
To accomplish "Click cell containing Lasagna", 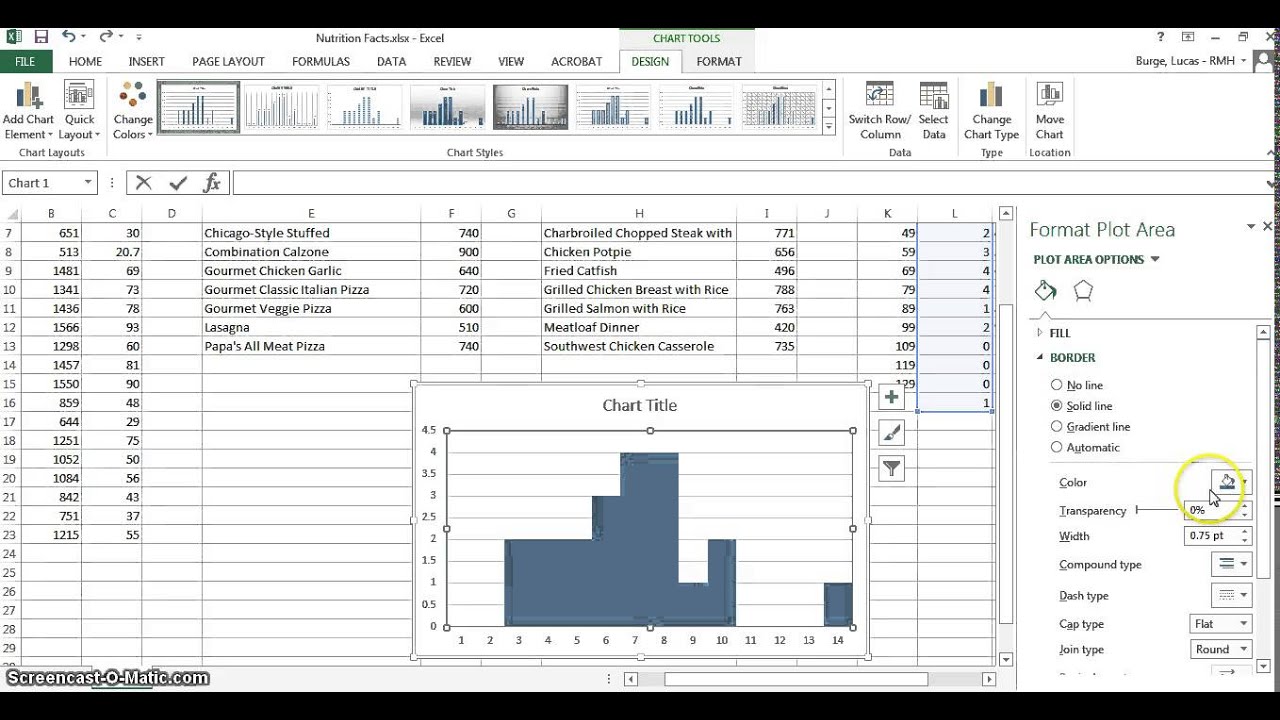I will click(x=311, y=327).
